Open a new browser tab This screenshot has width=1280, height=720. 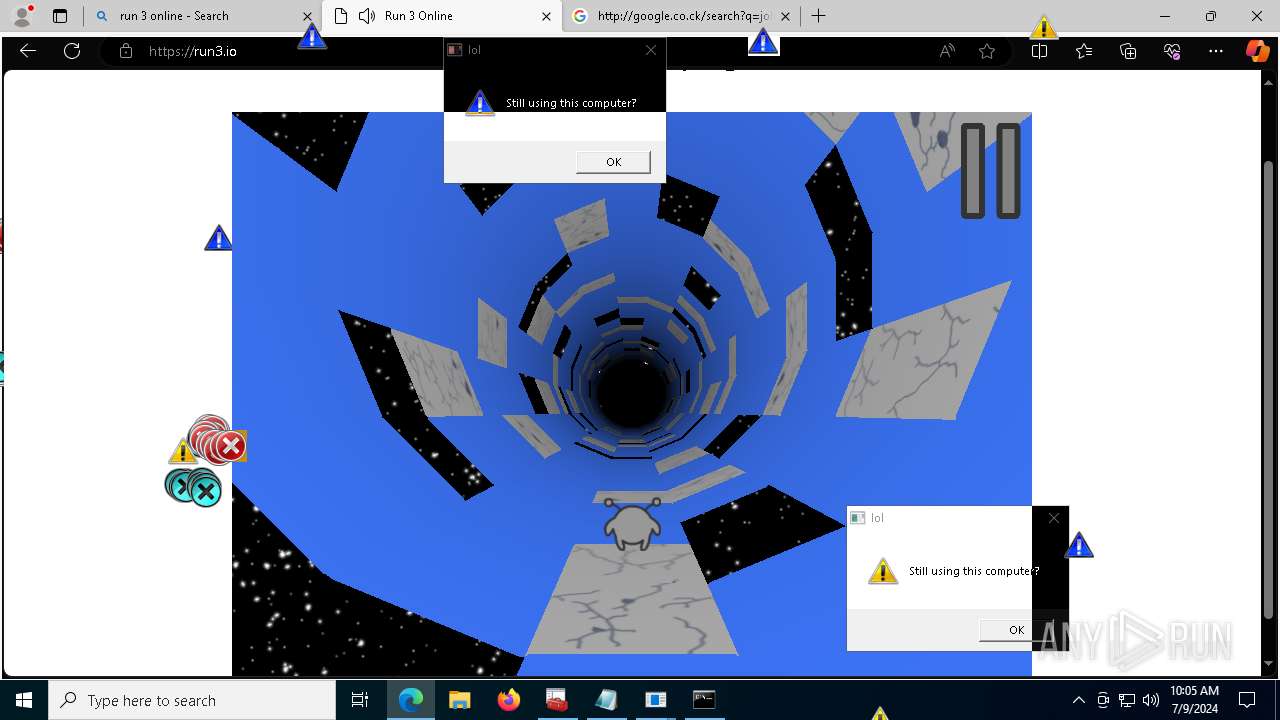(x=819, y=16)
